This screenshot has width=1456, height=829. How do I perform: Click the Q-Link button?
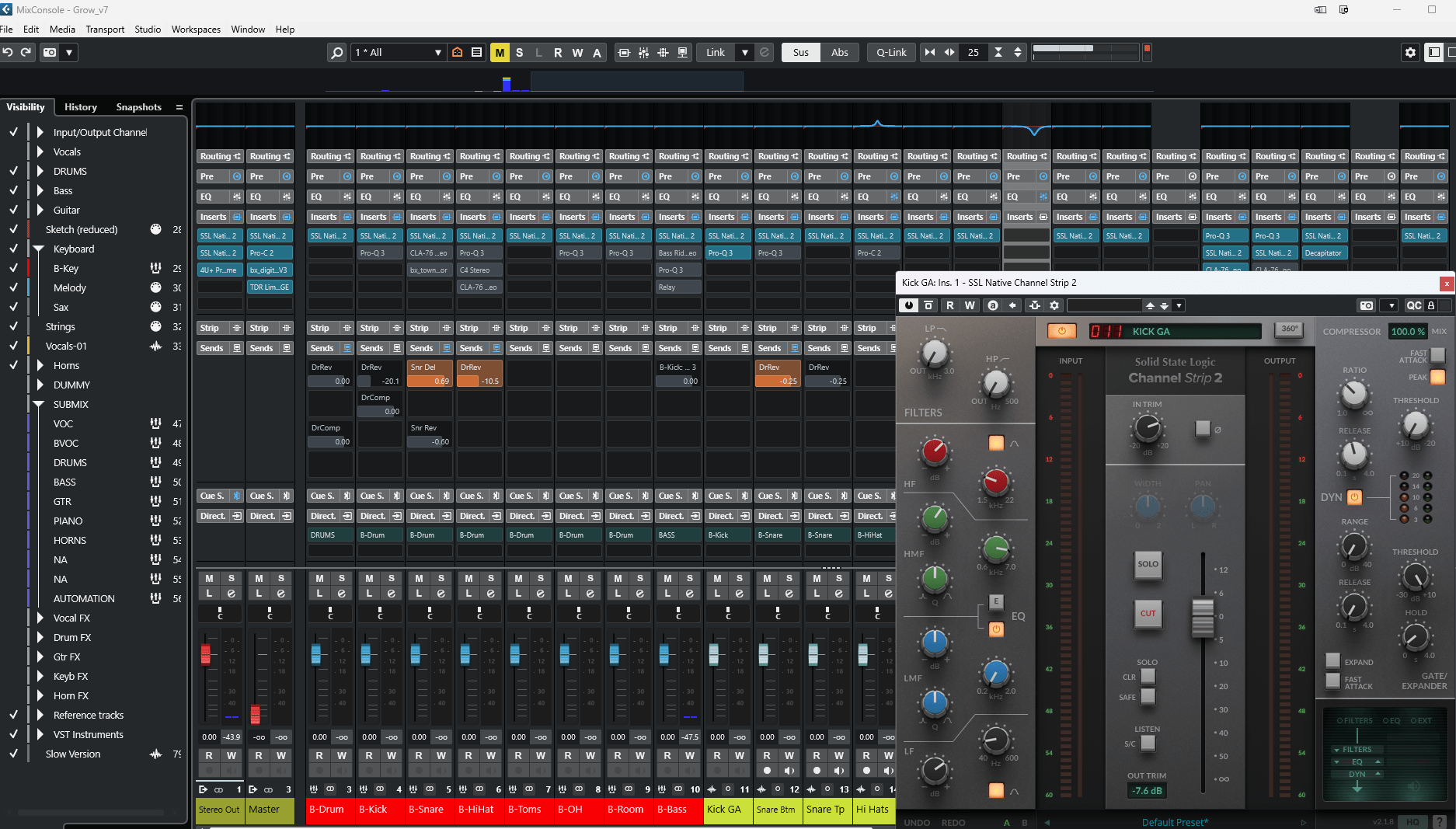tap(891, 53)
